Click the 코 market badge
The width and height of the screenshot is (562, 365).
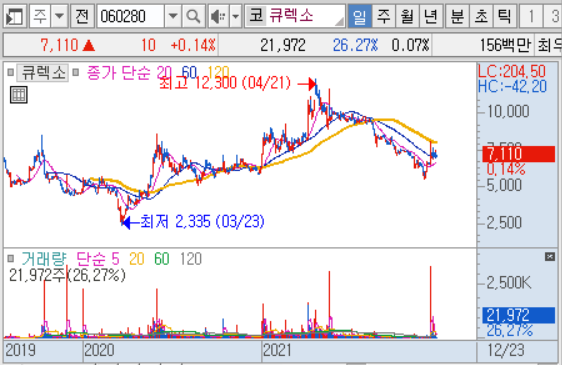tap(256, 16)
